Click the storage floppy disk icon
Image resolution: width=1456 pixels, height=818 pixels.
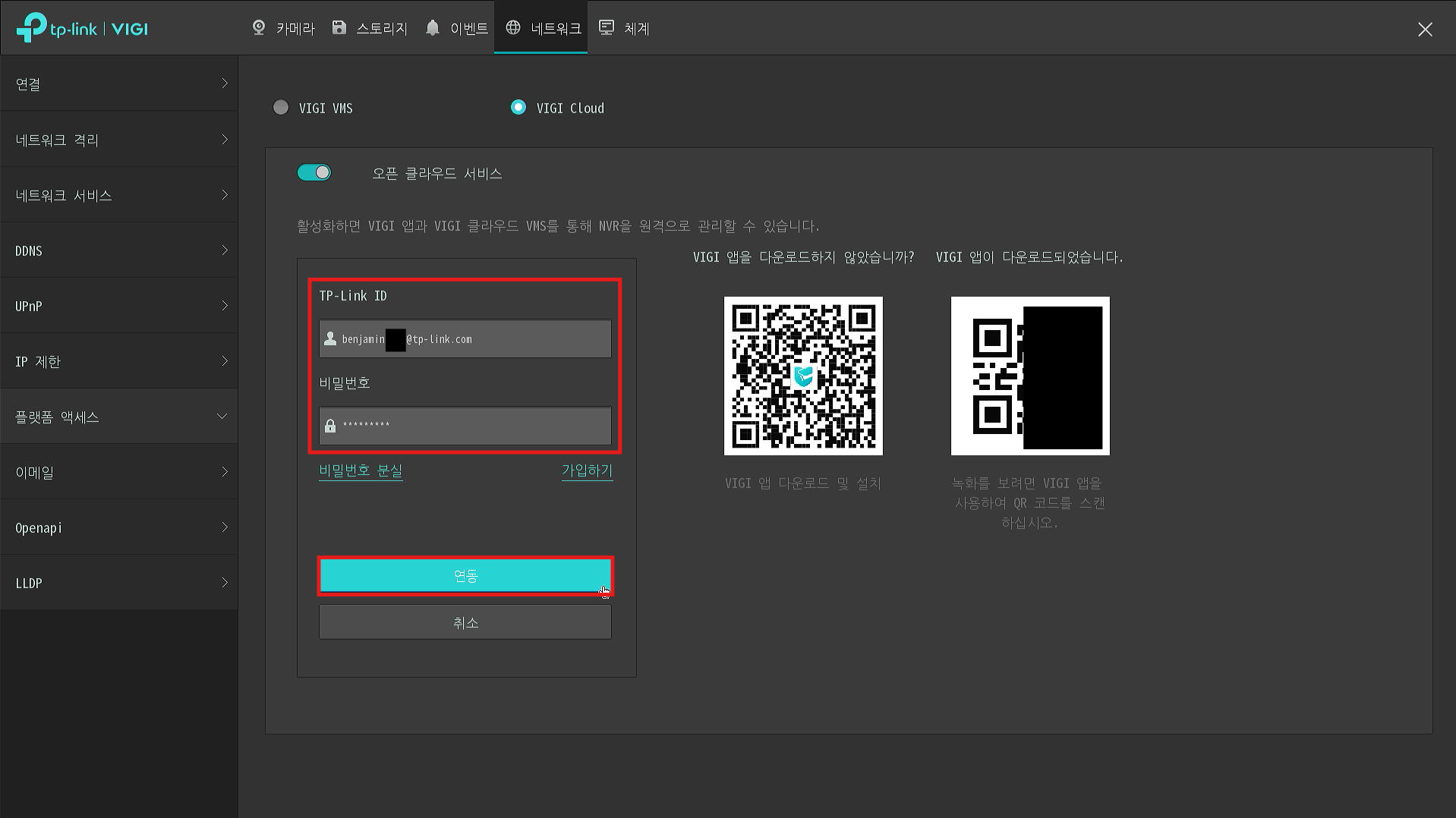[x=339, y=28]
